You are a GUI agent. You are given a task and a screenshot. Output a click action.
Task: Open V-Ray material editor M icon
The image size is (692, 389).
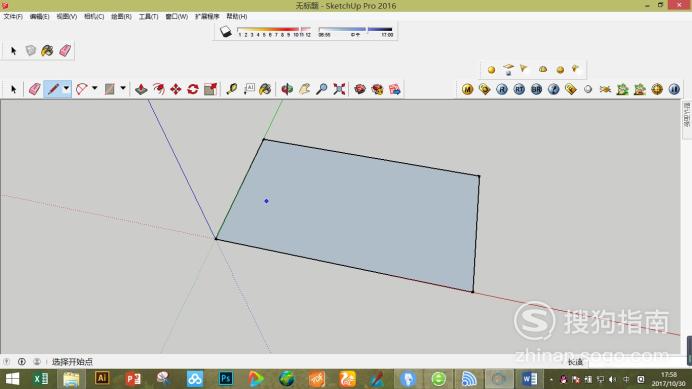(467, 89)
